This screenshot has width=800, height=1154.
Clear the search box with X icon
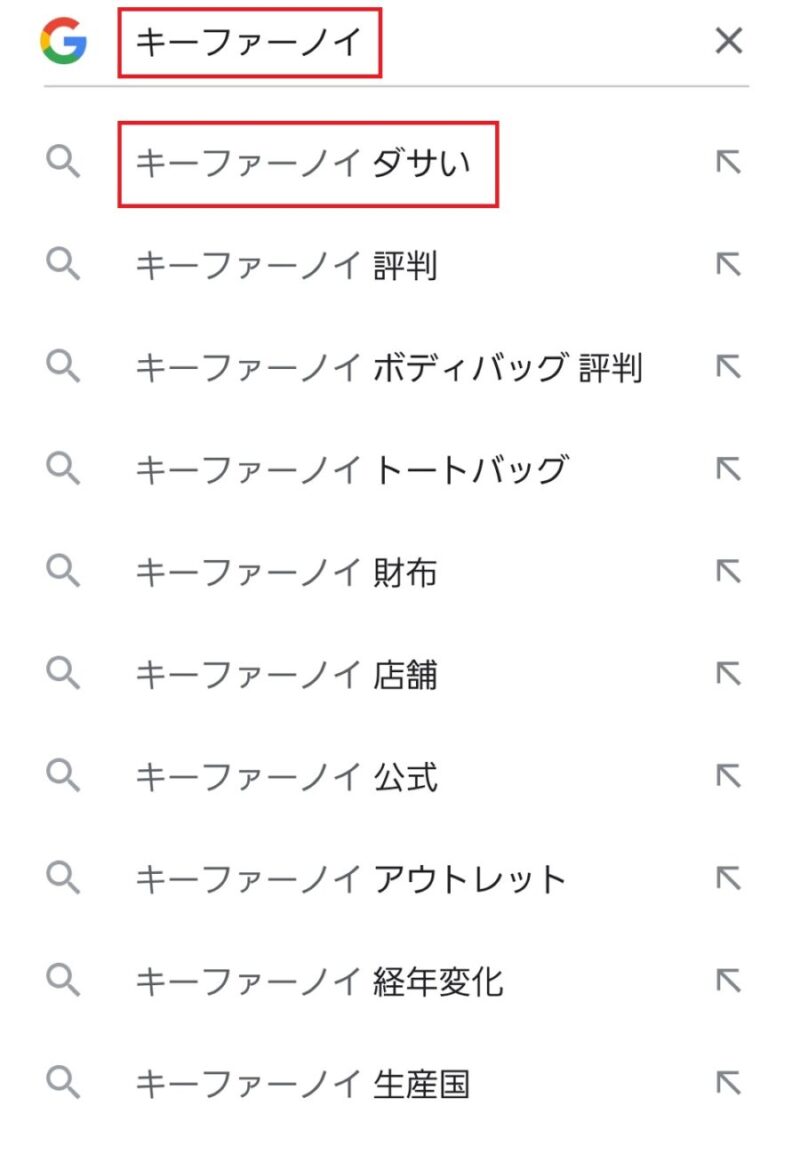click(729, 40)
